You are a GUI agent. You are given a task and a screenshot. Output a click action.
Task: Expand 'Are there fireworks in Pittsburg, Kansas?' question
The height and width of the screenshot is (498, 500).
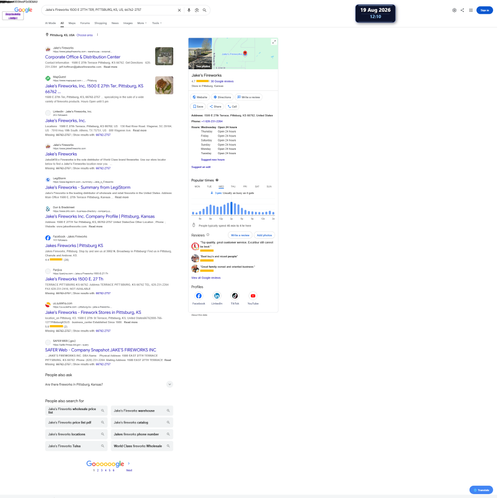click(x=109, y=384)
